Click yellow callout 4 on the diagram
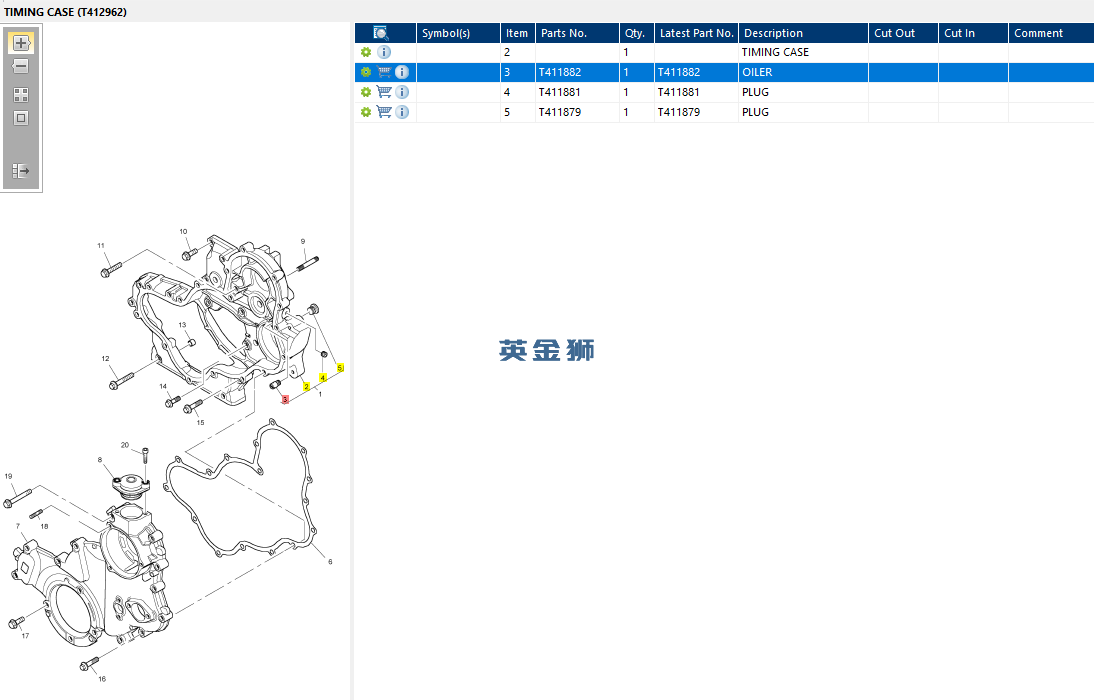1094x700 pixels. tap(323, 378)
